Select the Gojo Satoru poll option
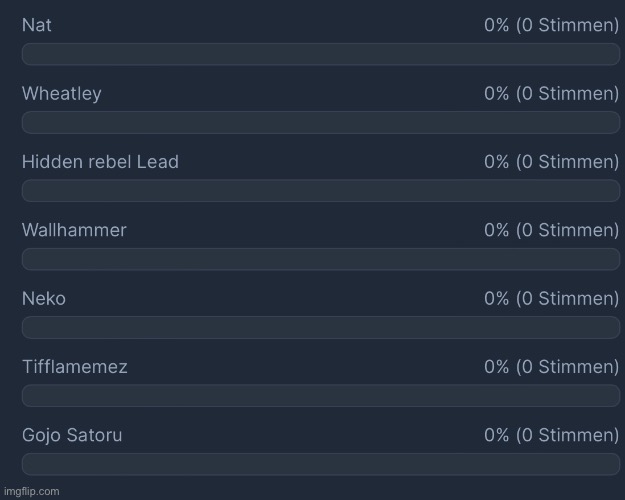 click(72, 435)
